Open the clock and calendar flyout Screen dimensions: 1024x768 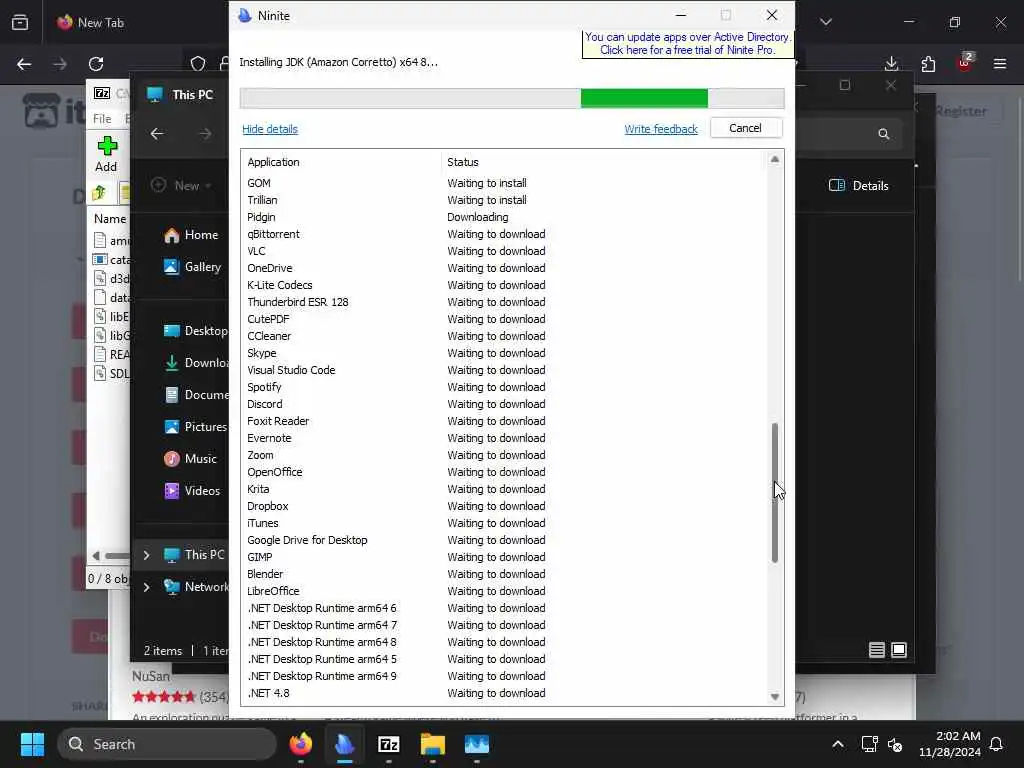pos(950,744)
